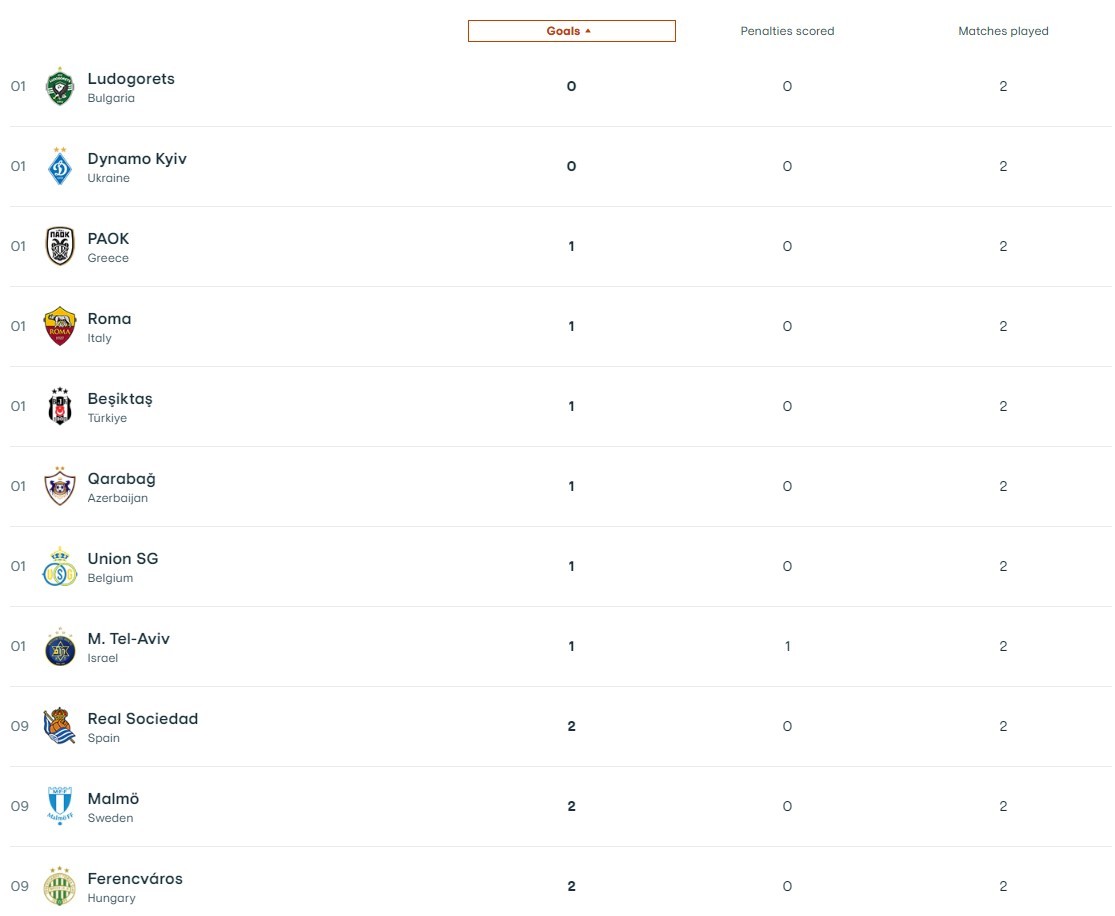The height and width of the screenshot is (916, 1115).
Task: Sort table by Penalties scored
Action: pyautogui.click(x=787, y=31)
